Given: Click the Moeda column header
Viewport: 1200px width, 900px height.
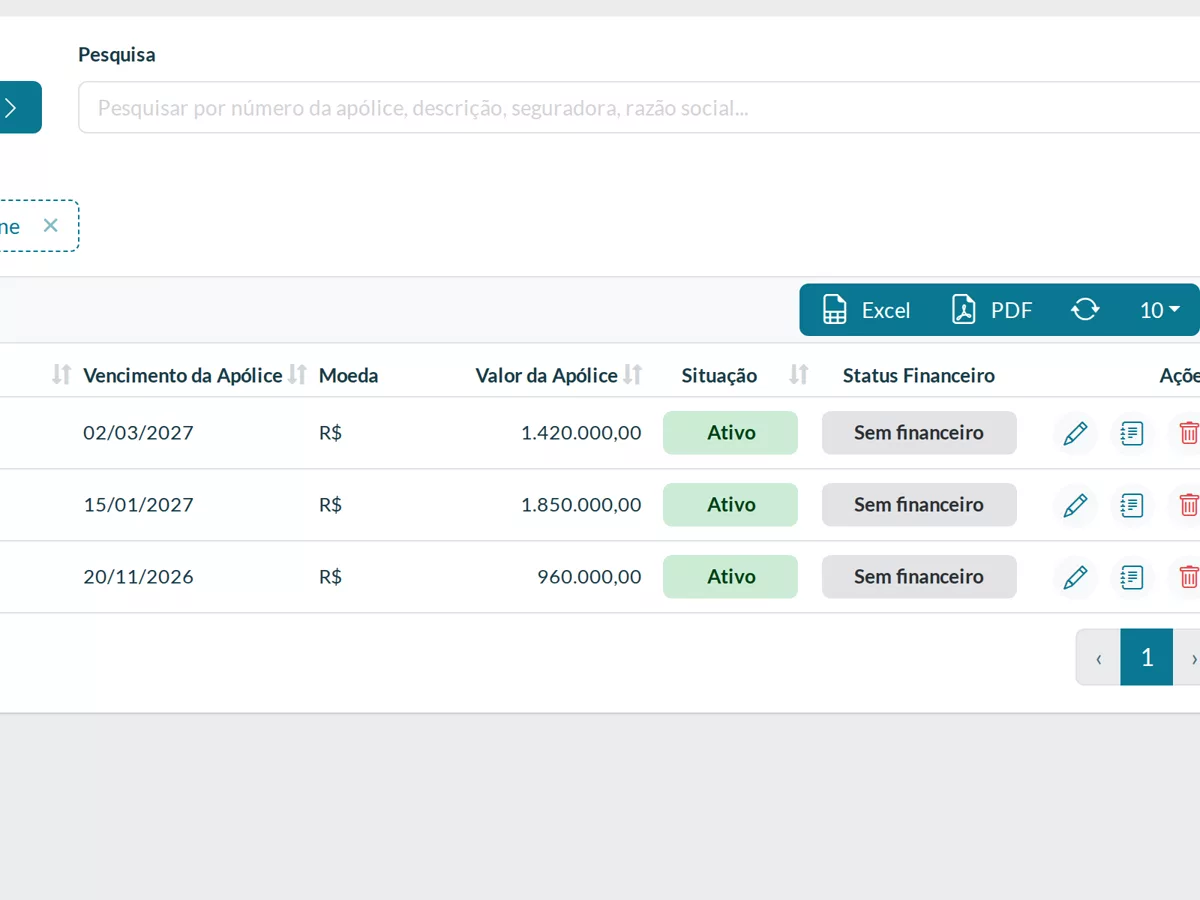Looking at the screenshot, I should 348,375.
